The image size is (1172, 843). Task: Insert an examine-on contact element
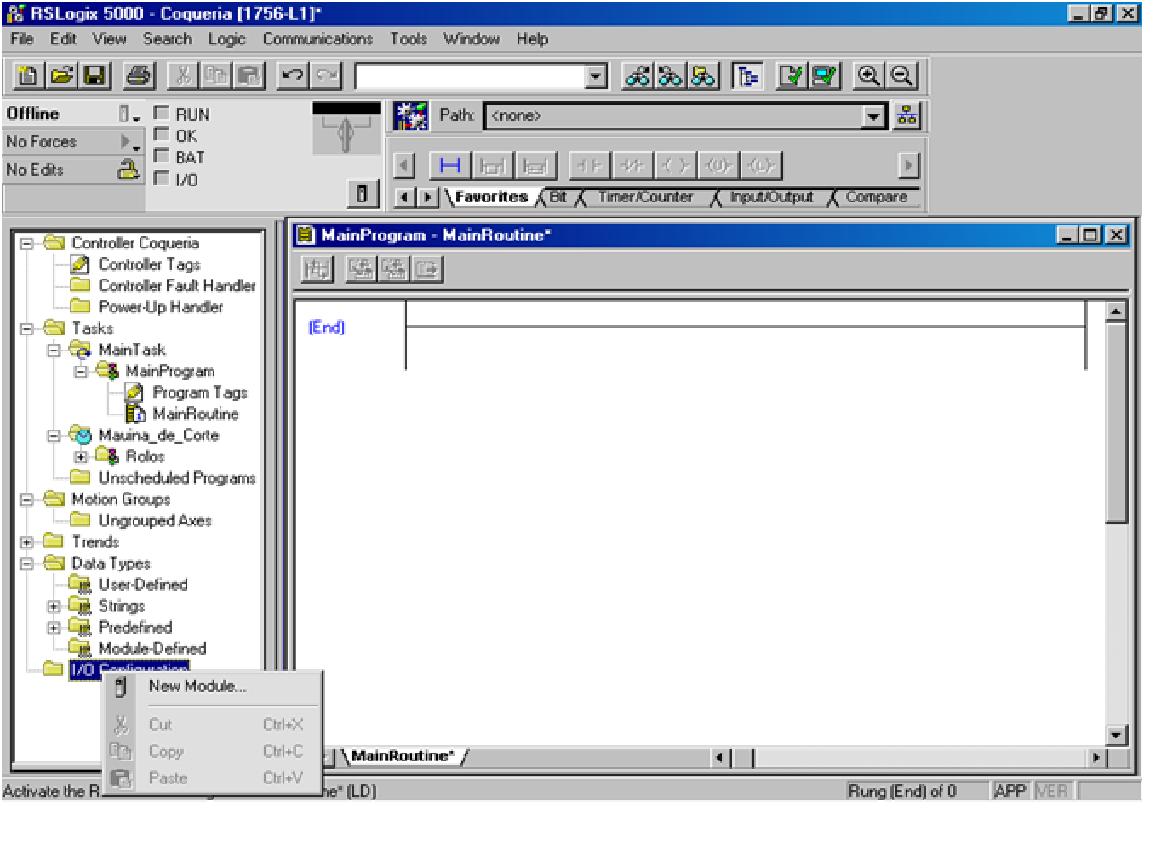coord(590,165)
